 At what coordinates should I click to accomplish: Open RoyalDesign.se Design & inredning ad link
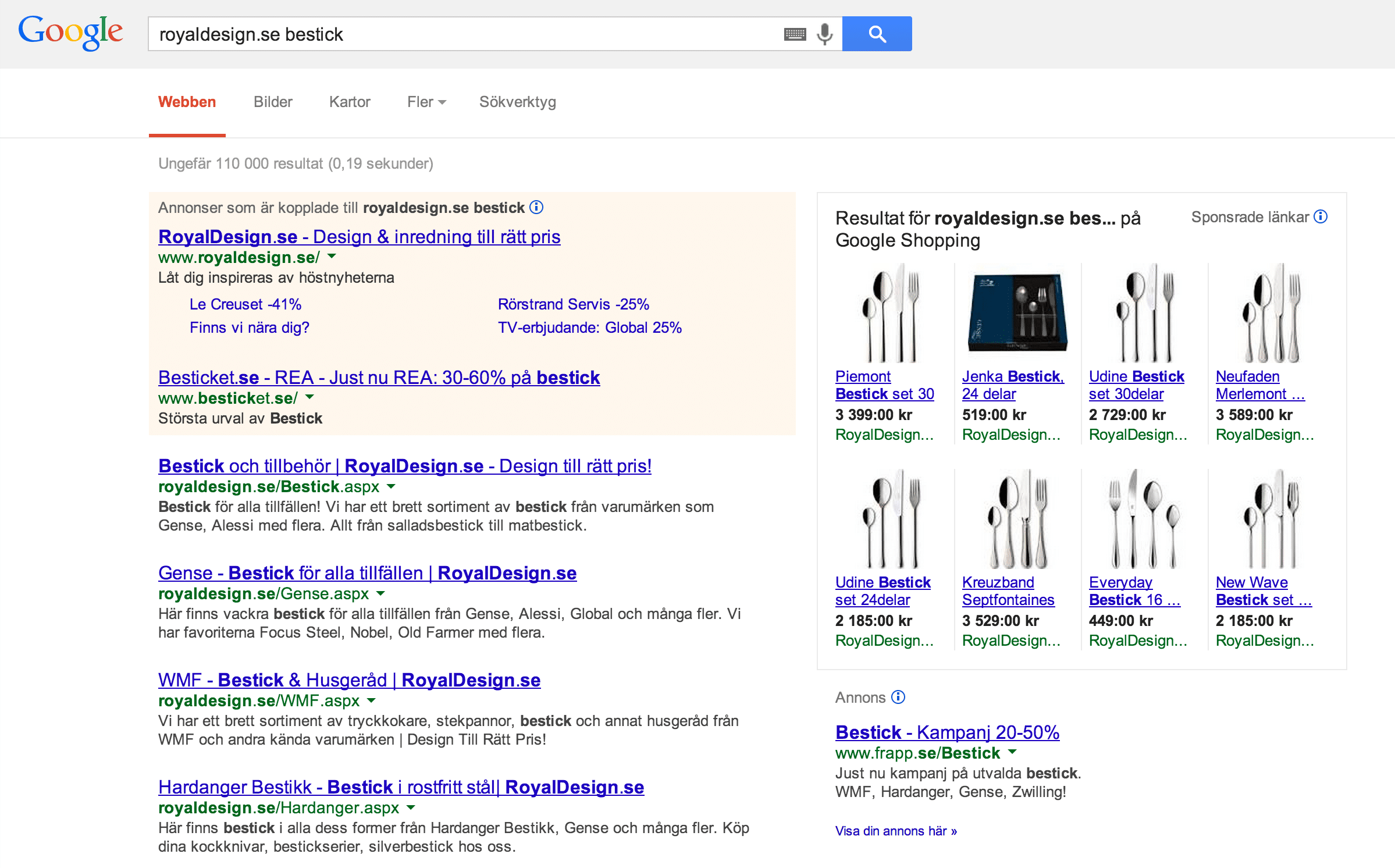click(x=360, y=237)
